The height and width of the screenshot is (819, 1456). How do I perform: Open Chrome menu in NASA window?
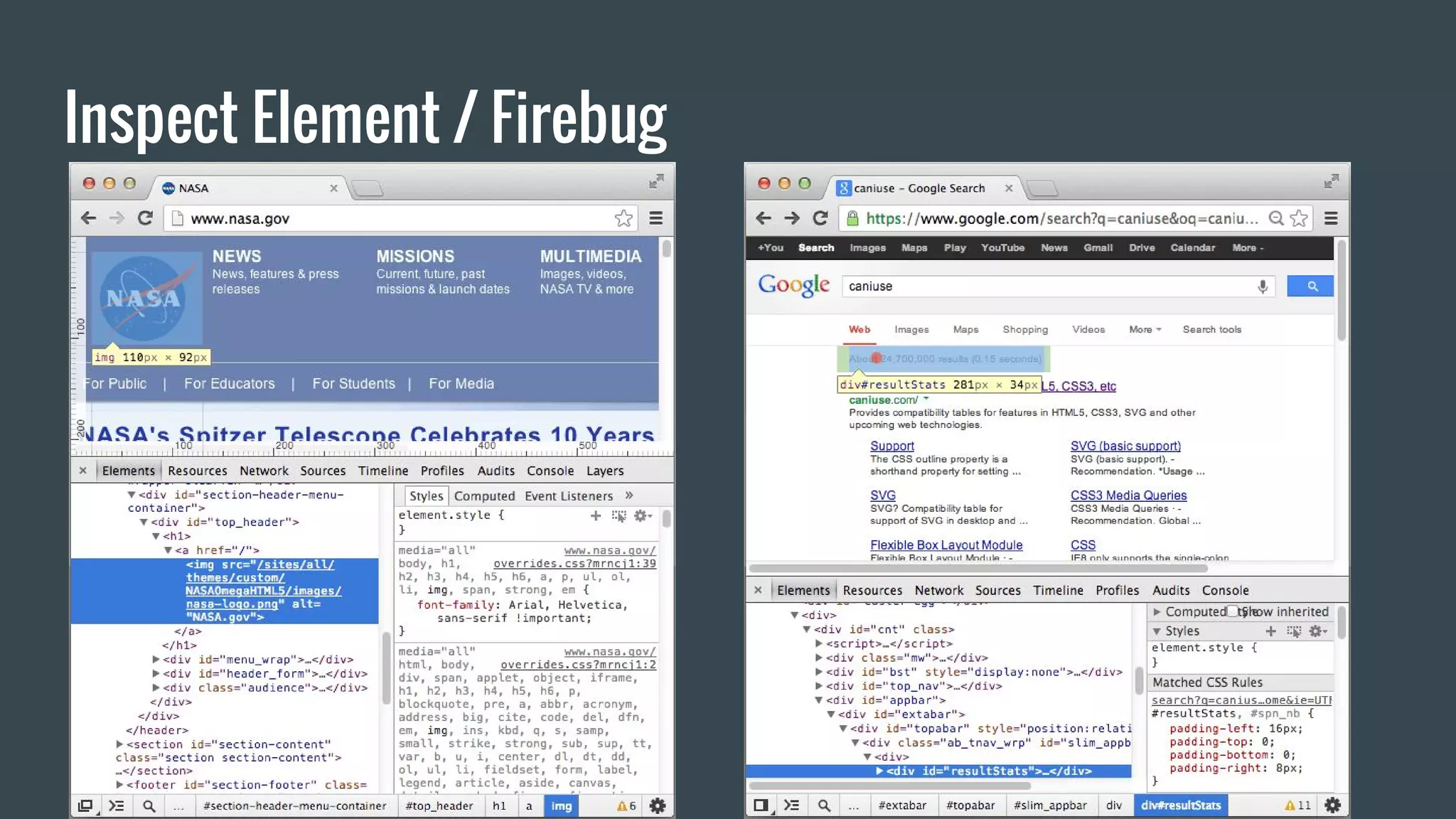coord(655,218)
